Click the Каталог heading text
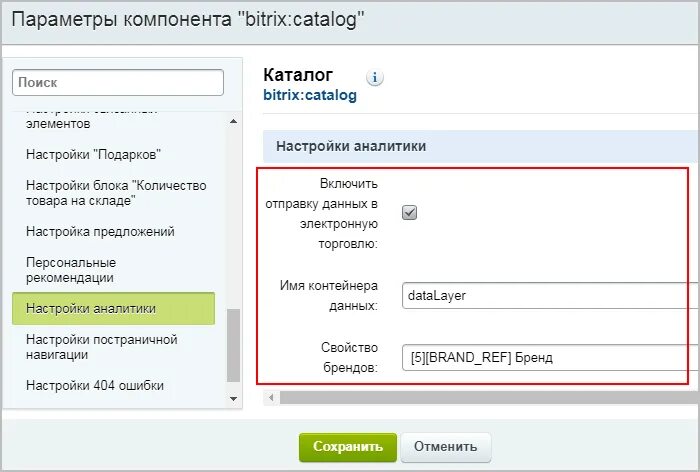This screenshot has width=700, height=472. coord(298,75)
